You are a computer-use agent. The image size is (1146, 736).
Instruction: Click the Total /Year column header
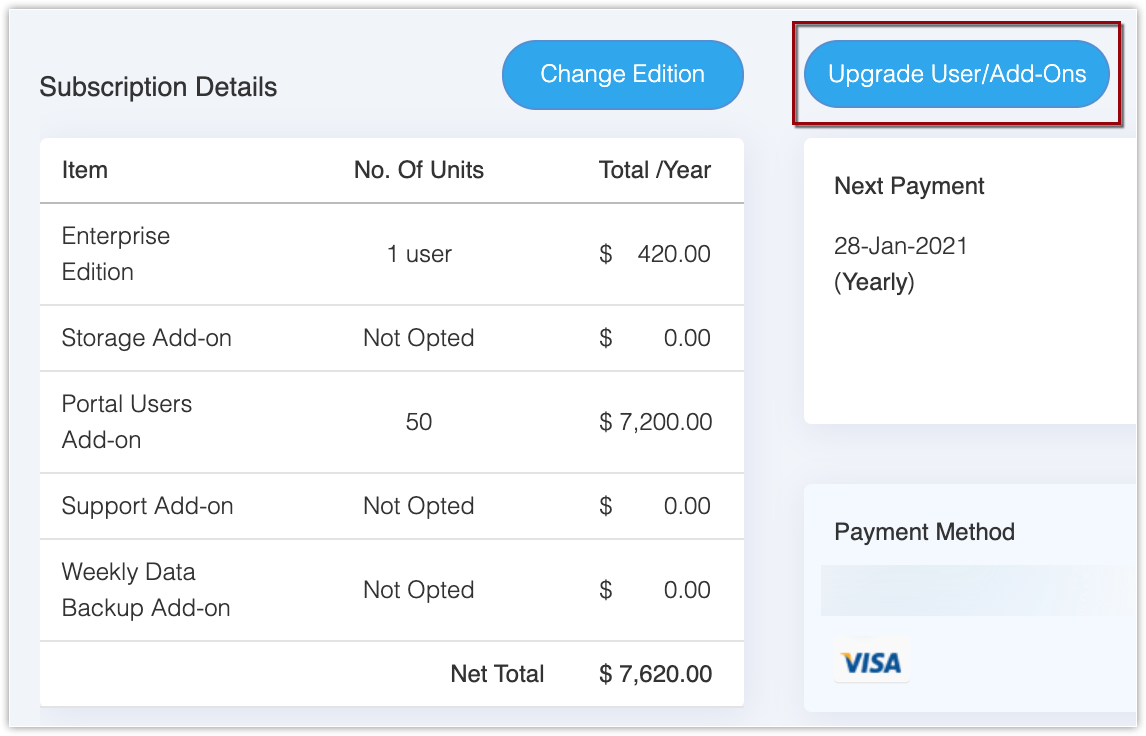pyautogui.click(x=655, y=170)
